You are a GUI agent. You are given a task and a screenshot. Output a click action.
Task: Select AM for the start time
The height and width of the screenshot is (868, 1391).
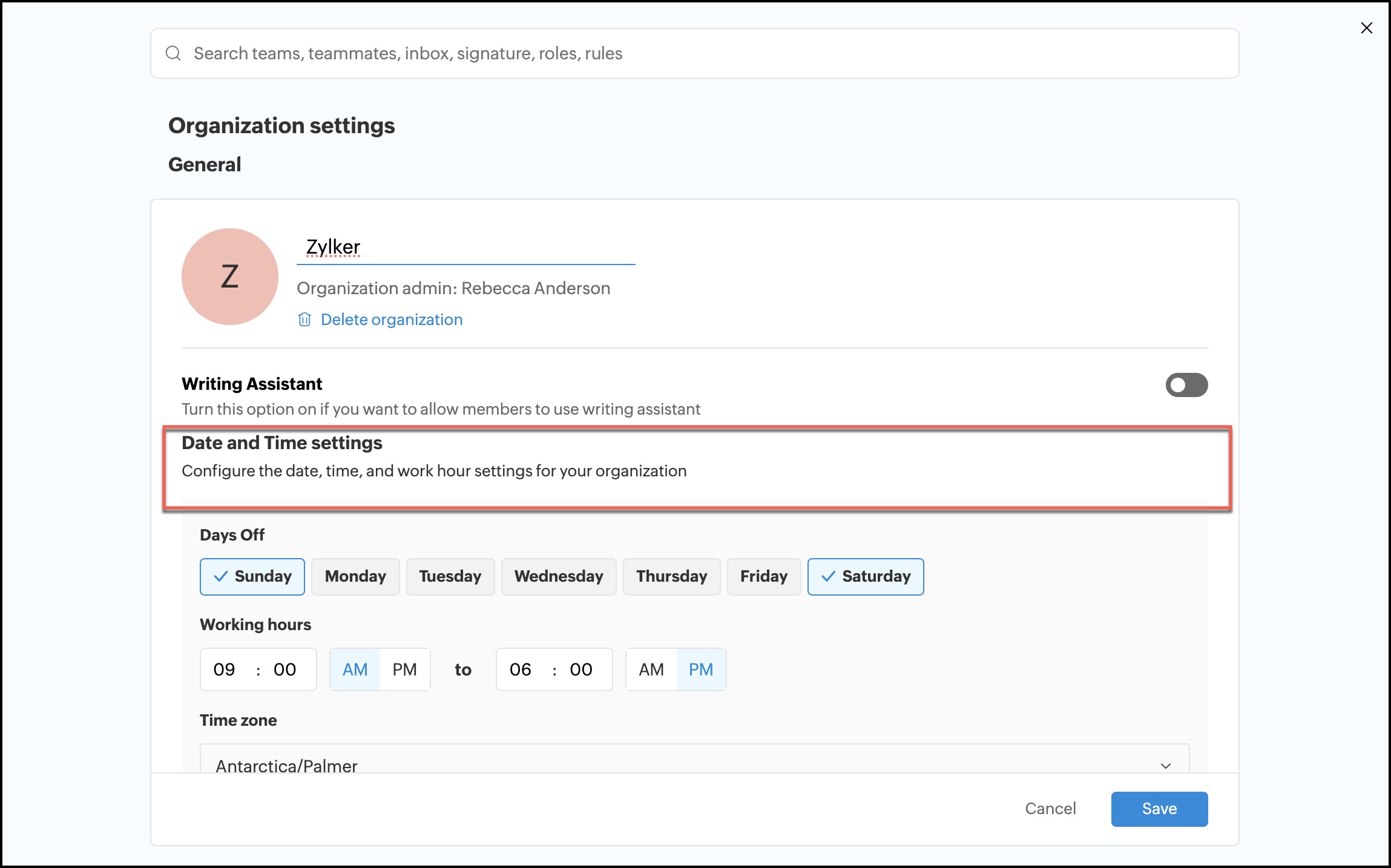click(355, 669)
